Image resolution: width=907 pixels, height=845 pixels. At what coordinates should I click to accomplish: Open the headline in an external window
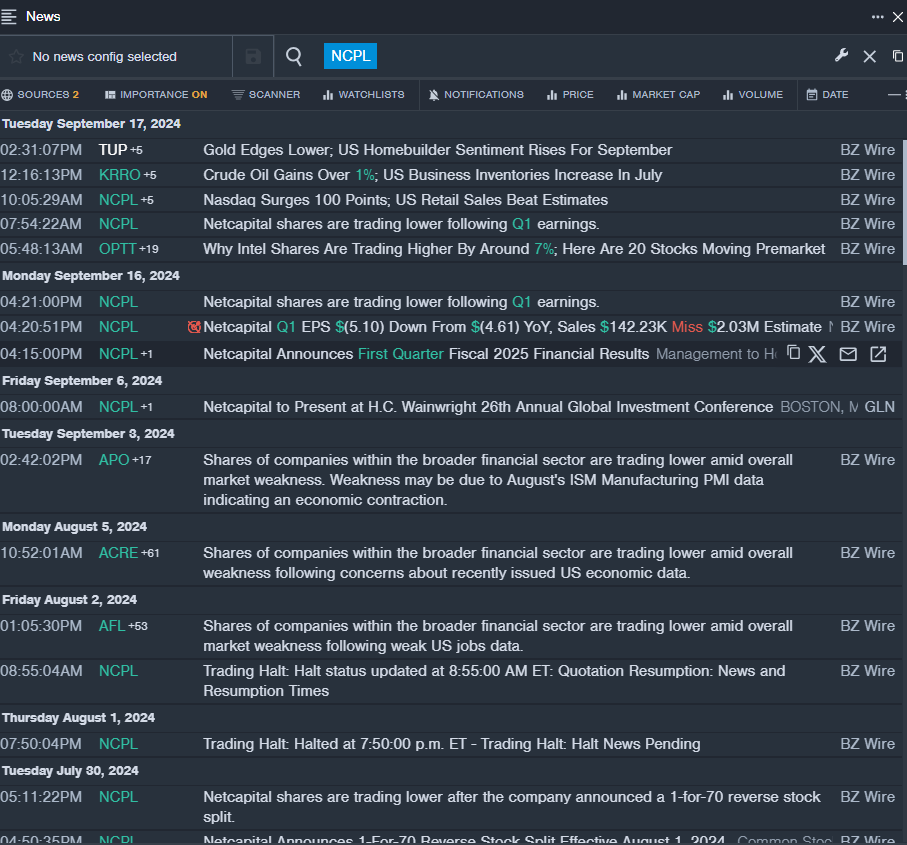click(x=878, y=354)
